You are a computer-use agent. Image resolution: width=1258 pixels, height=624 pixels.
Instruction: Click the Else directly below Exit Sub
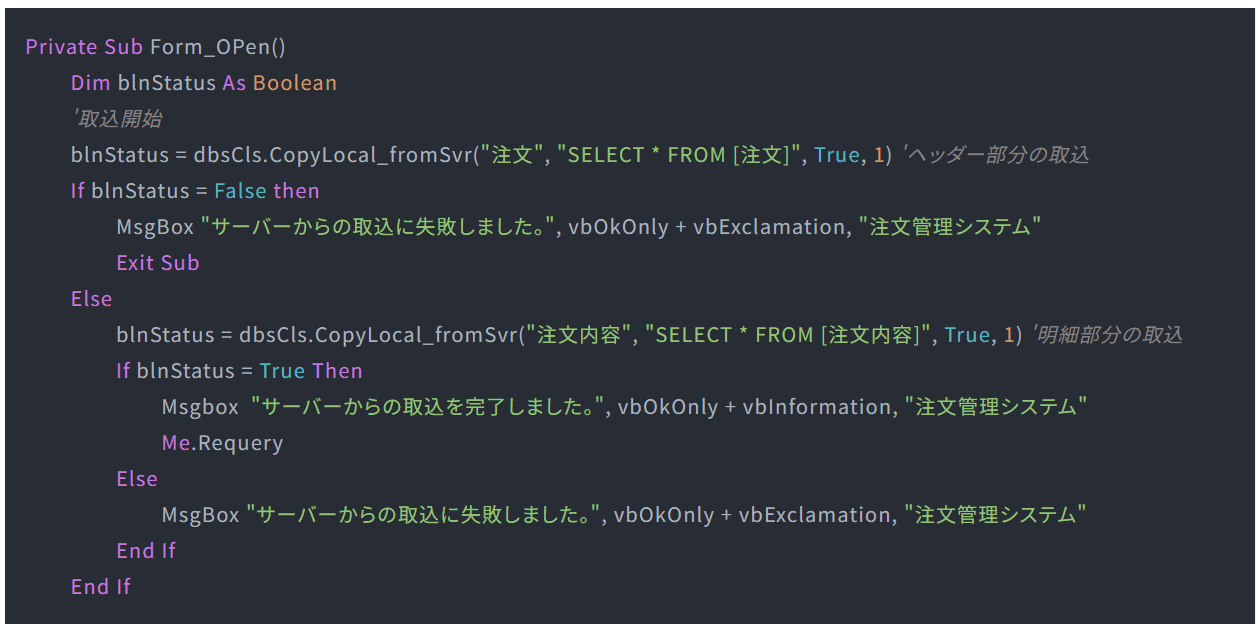pos(91,299)
